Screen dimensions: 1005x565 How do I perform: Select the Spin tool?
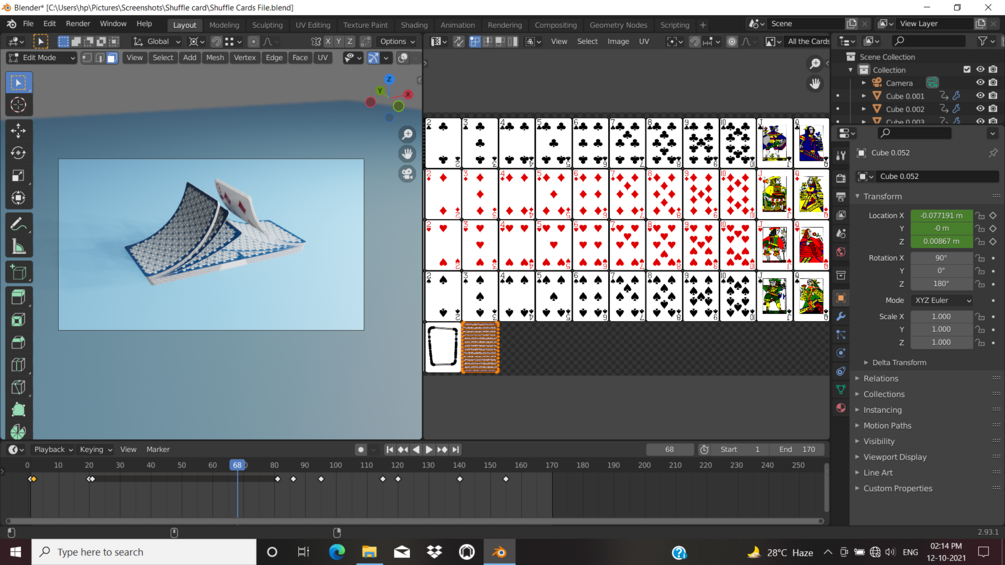(x=18, y=431)
